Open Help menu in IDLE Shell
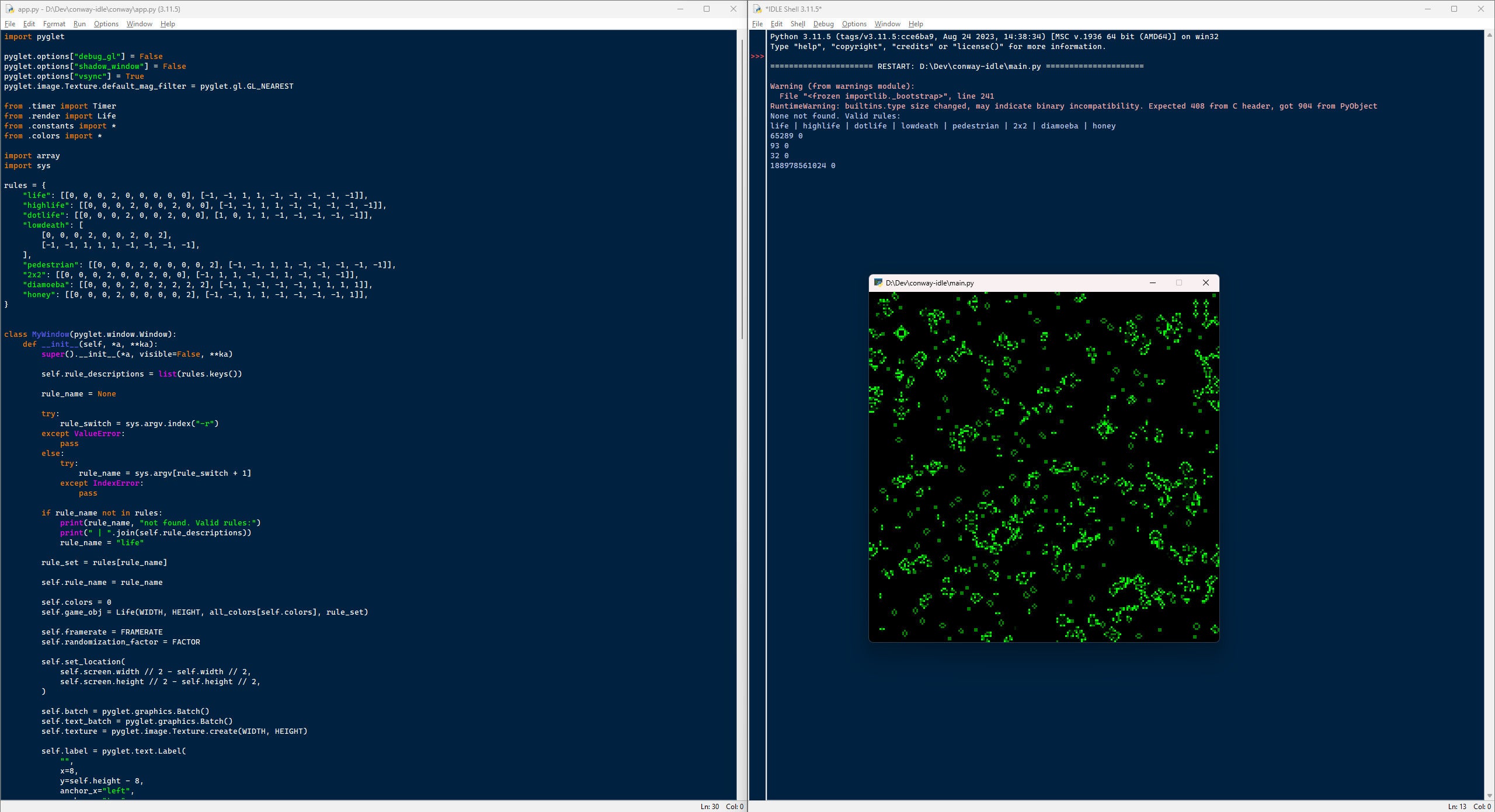The width and height of the screenshot is (1495, 812). (916, 24)
